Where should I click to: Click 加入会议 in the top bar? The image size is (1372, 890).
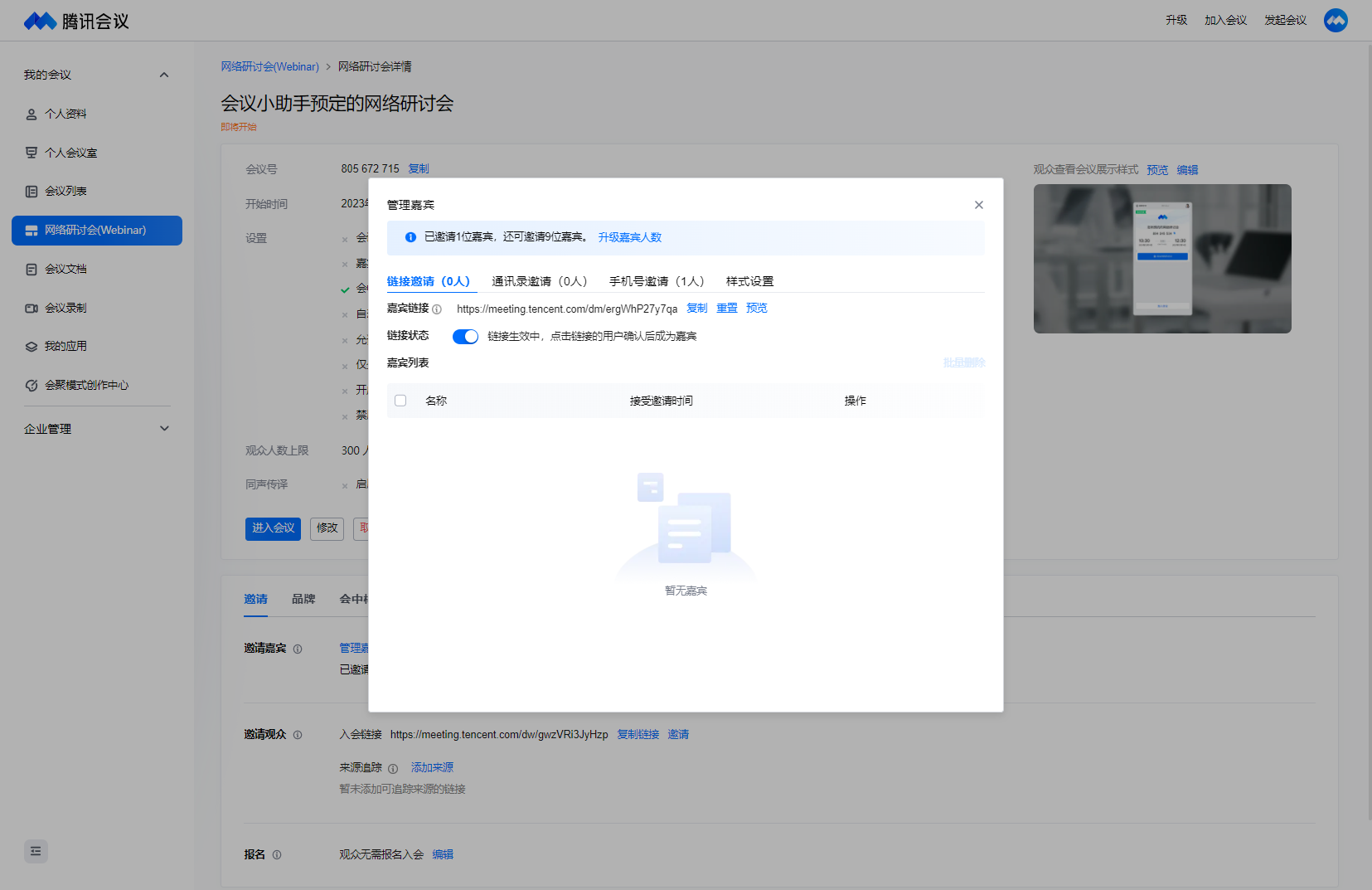[1225, 20]
